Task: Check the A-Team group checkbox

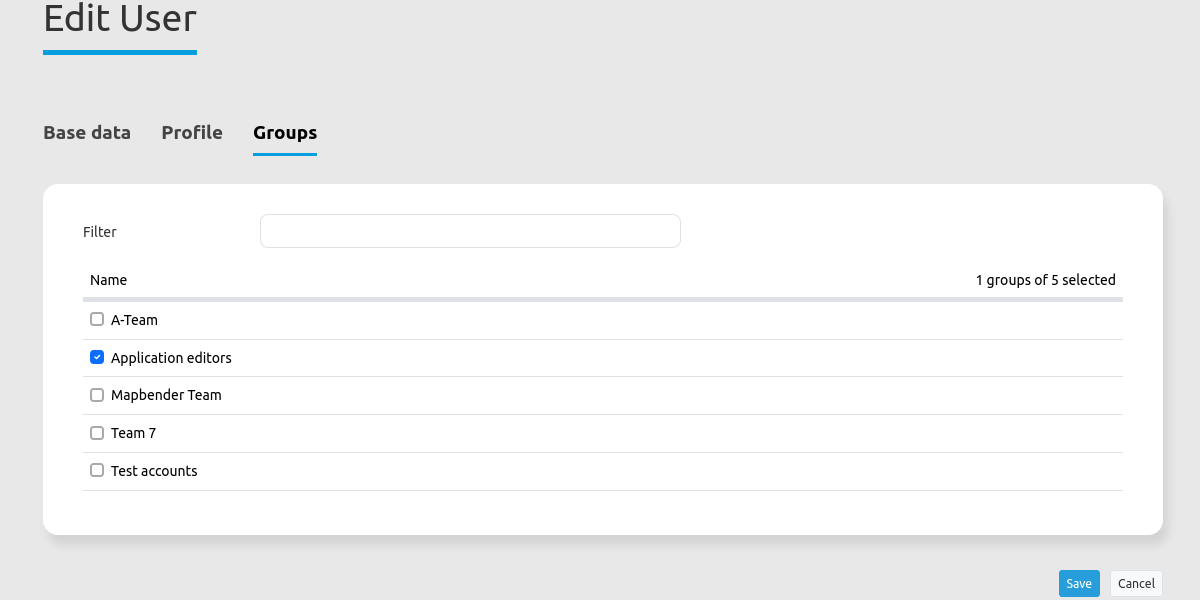Action: click(97, 320)
